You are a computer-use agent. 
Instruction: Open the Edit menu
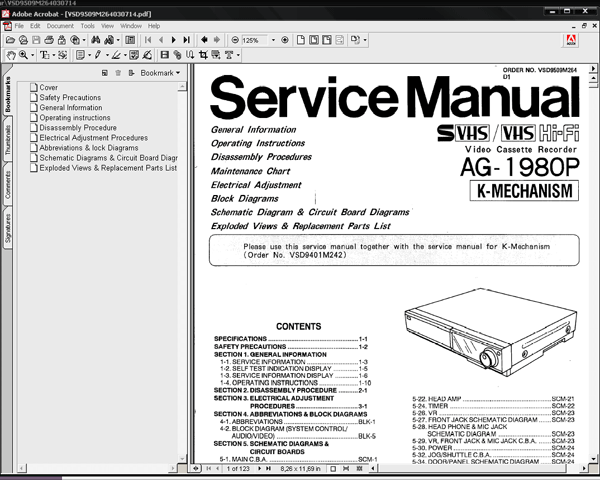(x=35, y=26)
